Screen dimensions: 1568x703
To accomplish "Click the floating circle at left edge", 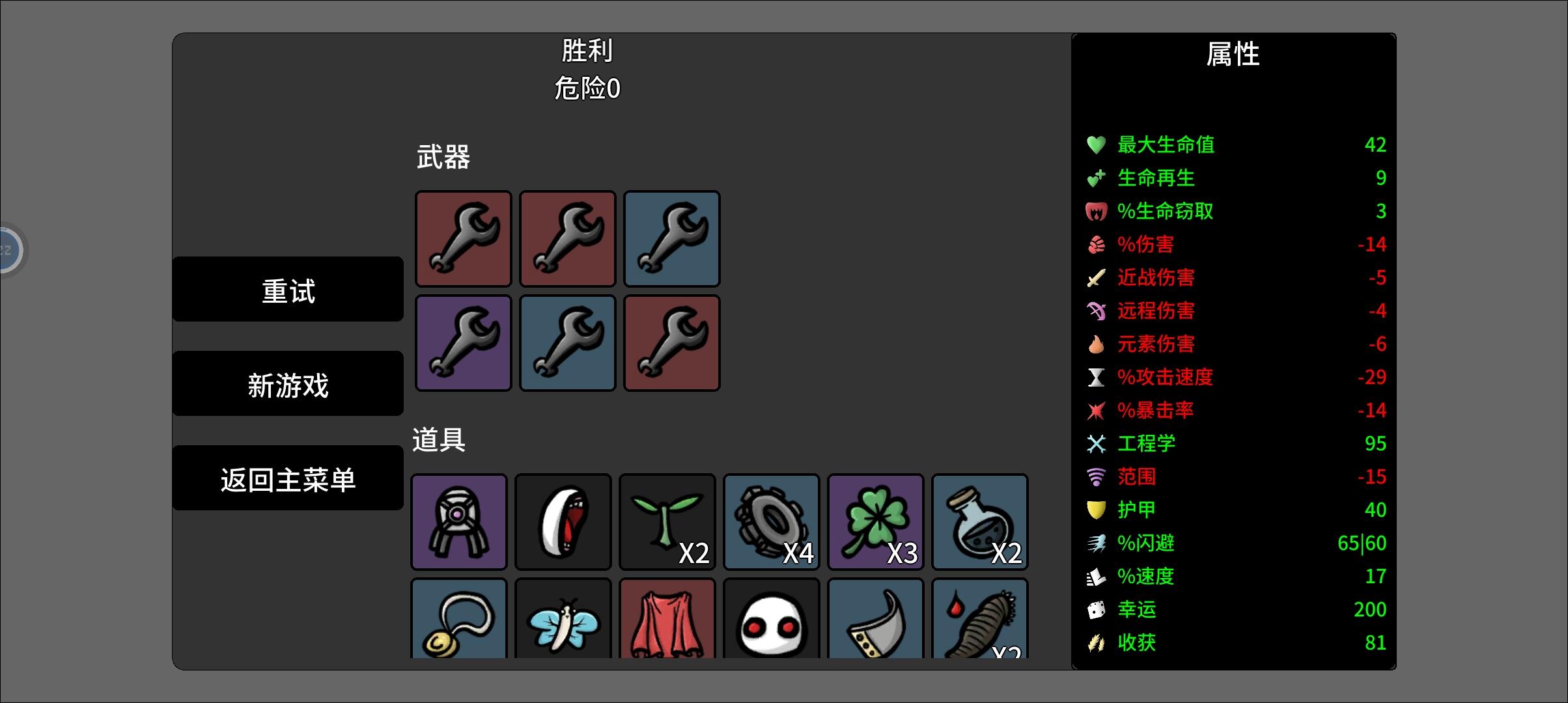I will [x=9, y=250].
